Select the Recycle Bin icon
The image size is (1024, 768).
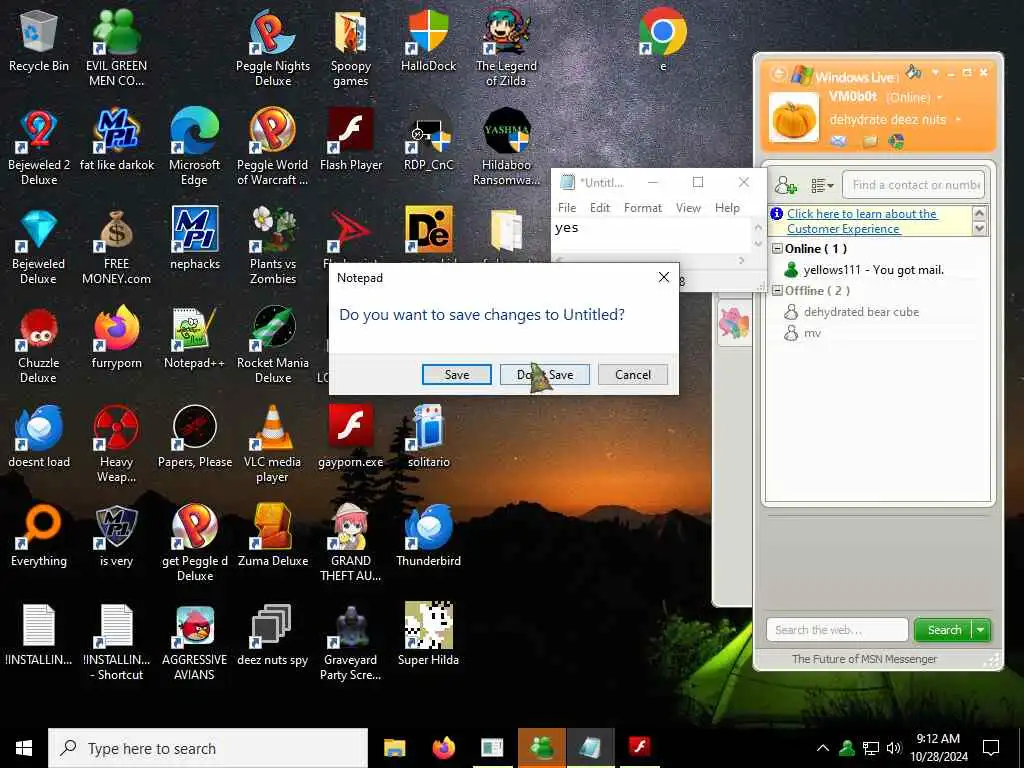pyautogui.click(x=39, y=41)
